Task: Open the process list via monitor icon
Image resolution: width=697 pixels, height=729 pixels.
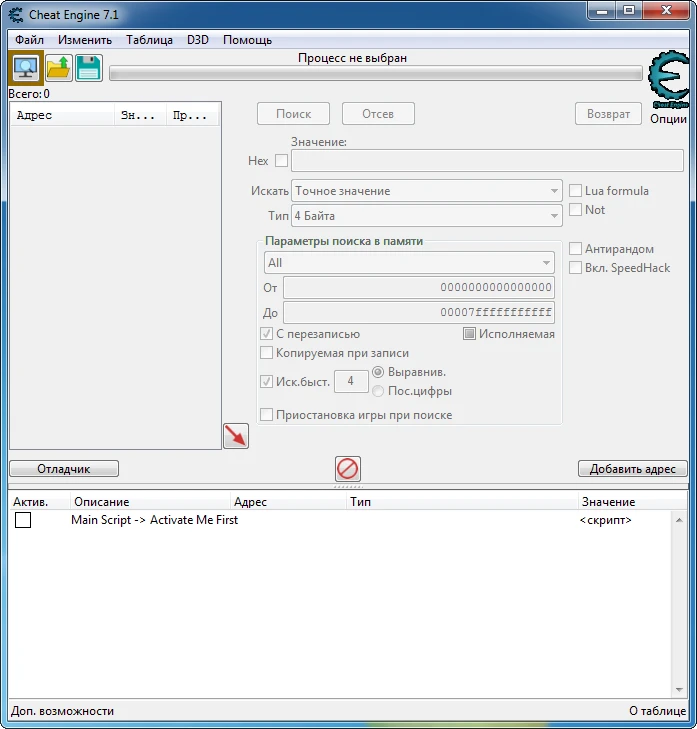Action: point(26,68)
